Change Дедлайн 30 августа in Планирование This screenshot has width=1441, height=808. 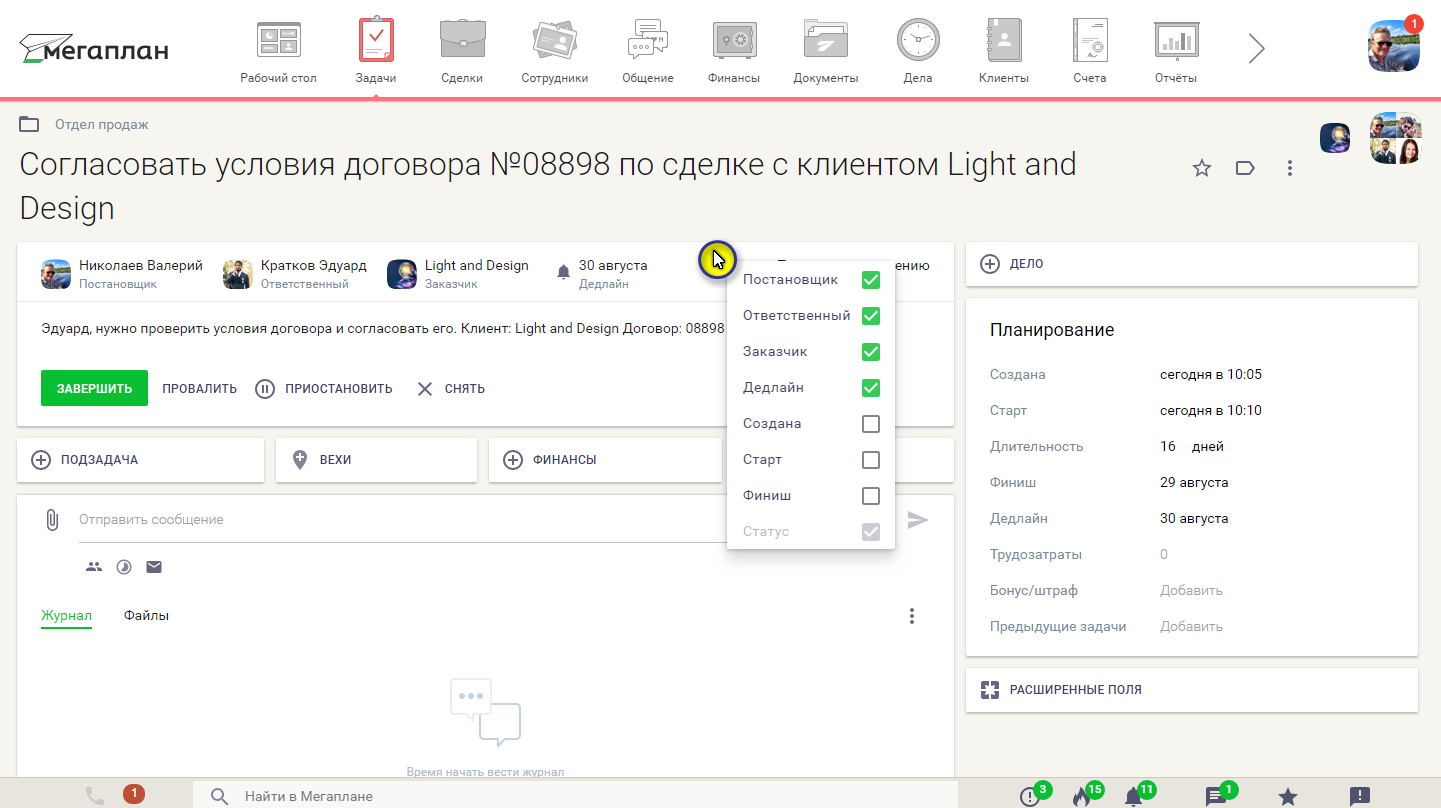[1194, 519]
